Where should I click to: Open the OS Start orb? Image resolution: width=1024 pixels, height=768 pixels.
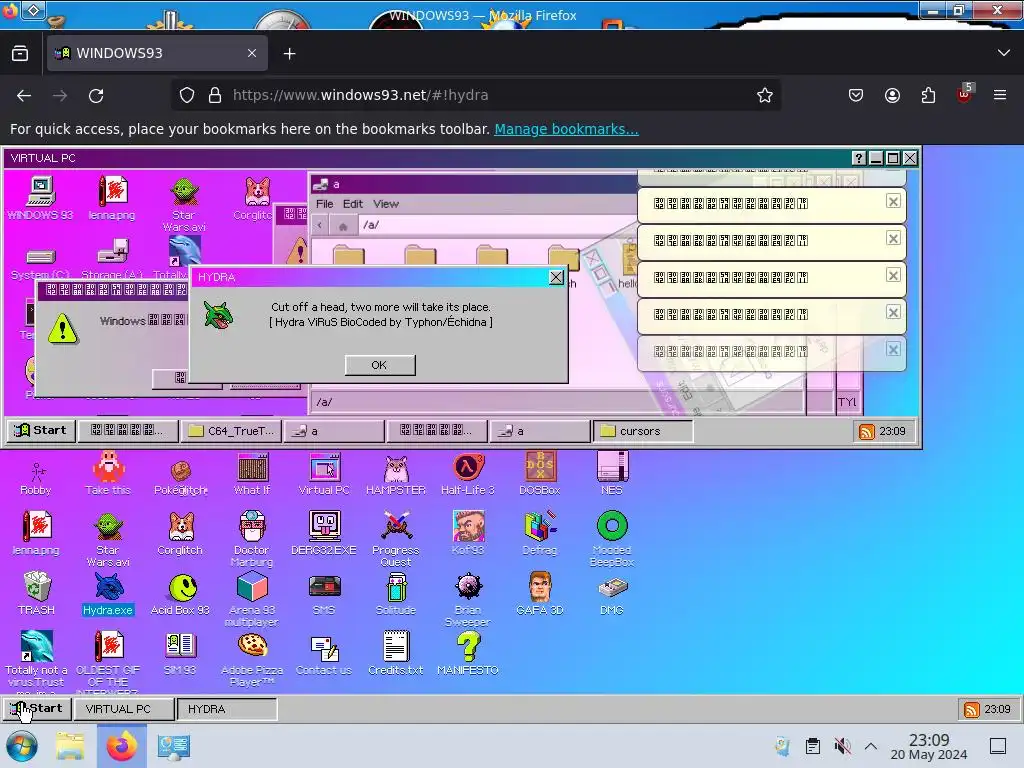pos(22,746)
